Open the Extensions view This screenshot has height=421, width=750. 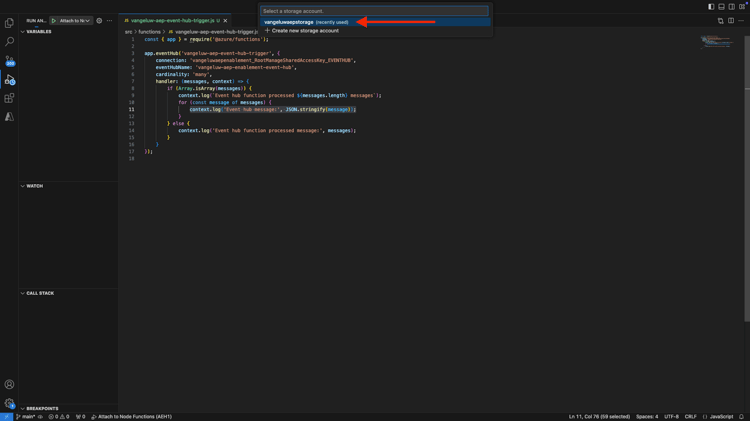pyautogui.click(x=9, y=98)
